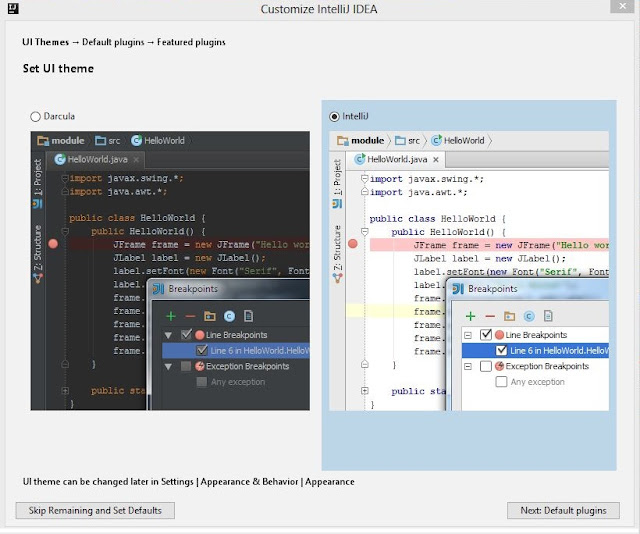
Task: Click module folder icon in IntelliJ preview
Action: pyautogui.click(x=342, y=141)
